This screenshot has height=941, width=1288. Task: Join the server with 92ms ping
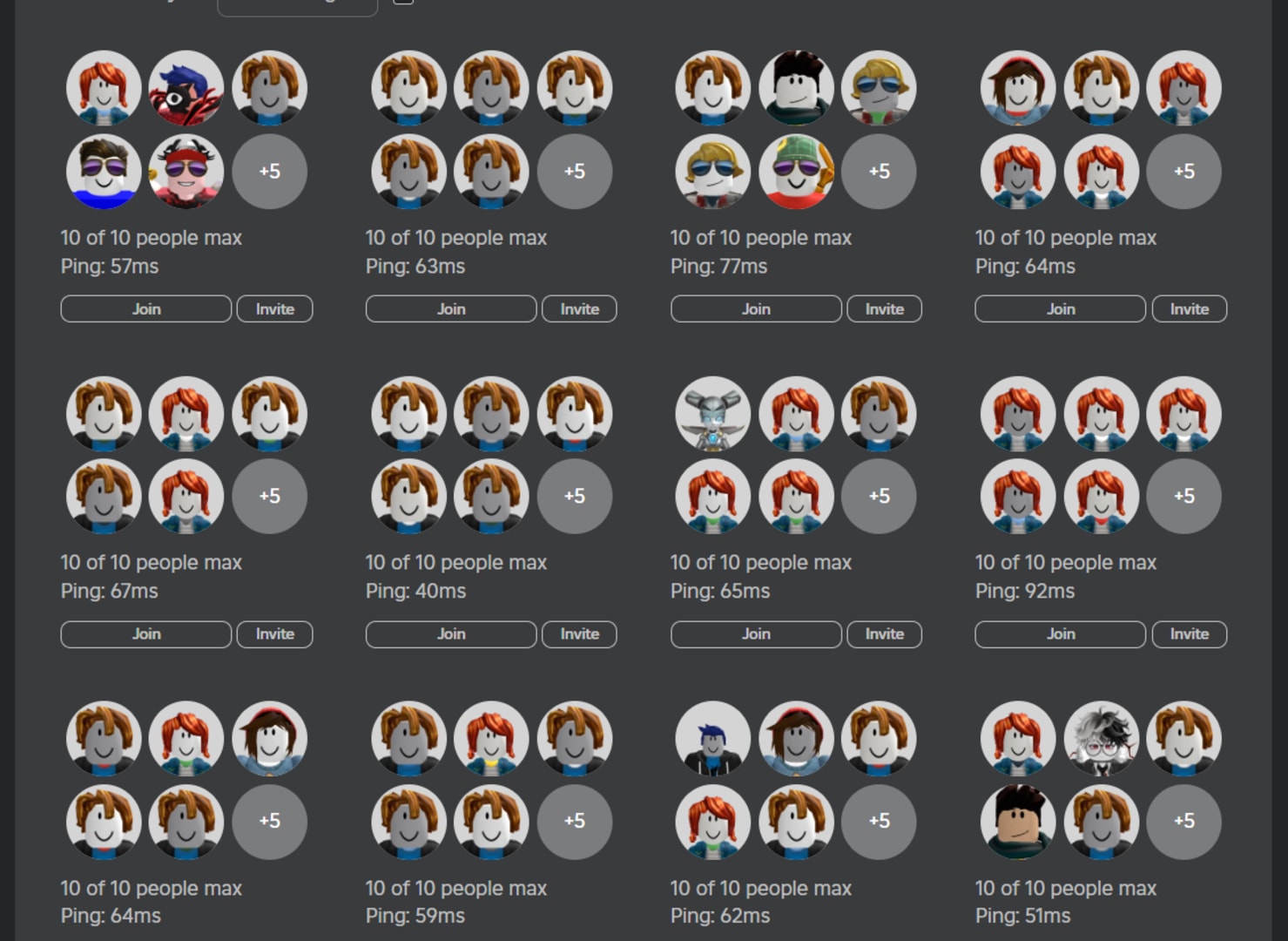click(1059, 633)
